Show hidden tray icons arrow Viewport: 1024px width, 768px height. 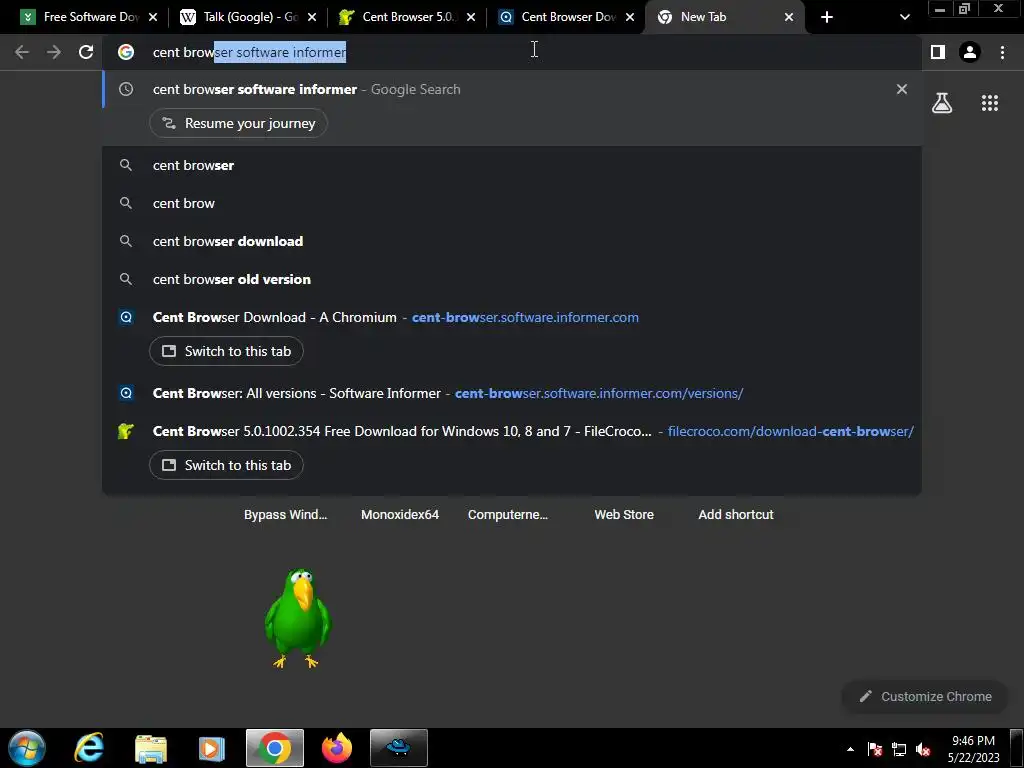(x=850, y=749)
